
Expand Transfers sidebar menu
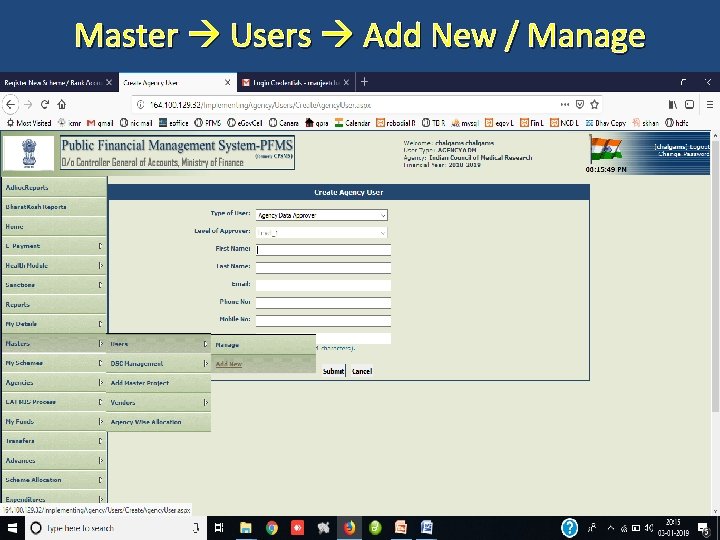(54, 441)
